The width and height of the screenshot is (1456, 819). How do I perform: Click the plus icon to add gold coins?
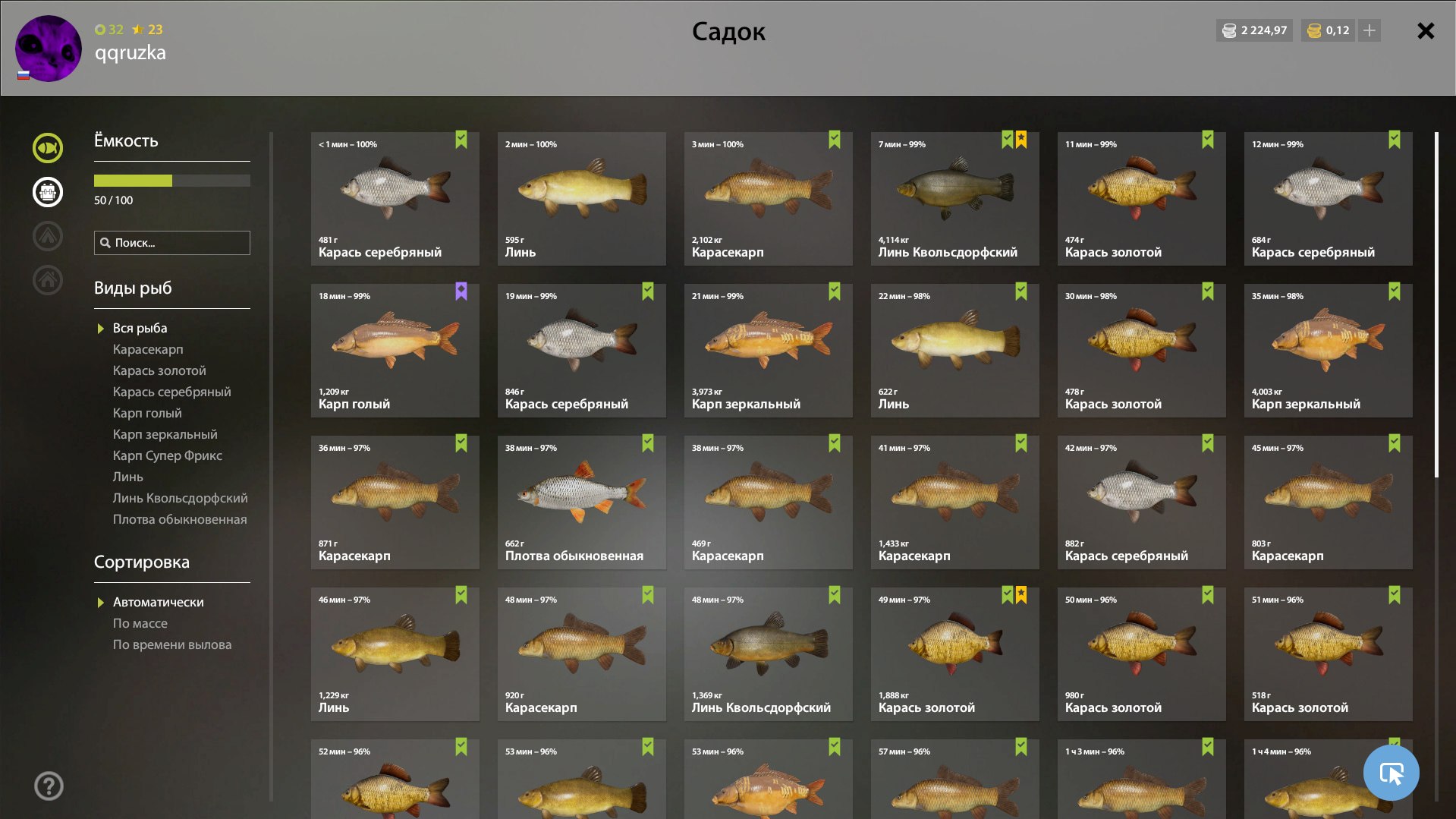pos(1370,30)
